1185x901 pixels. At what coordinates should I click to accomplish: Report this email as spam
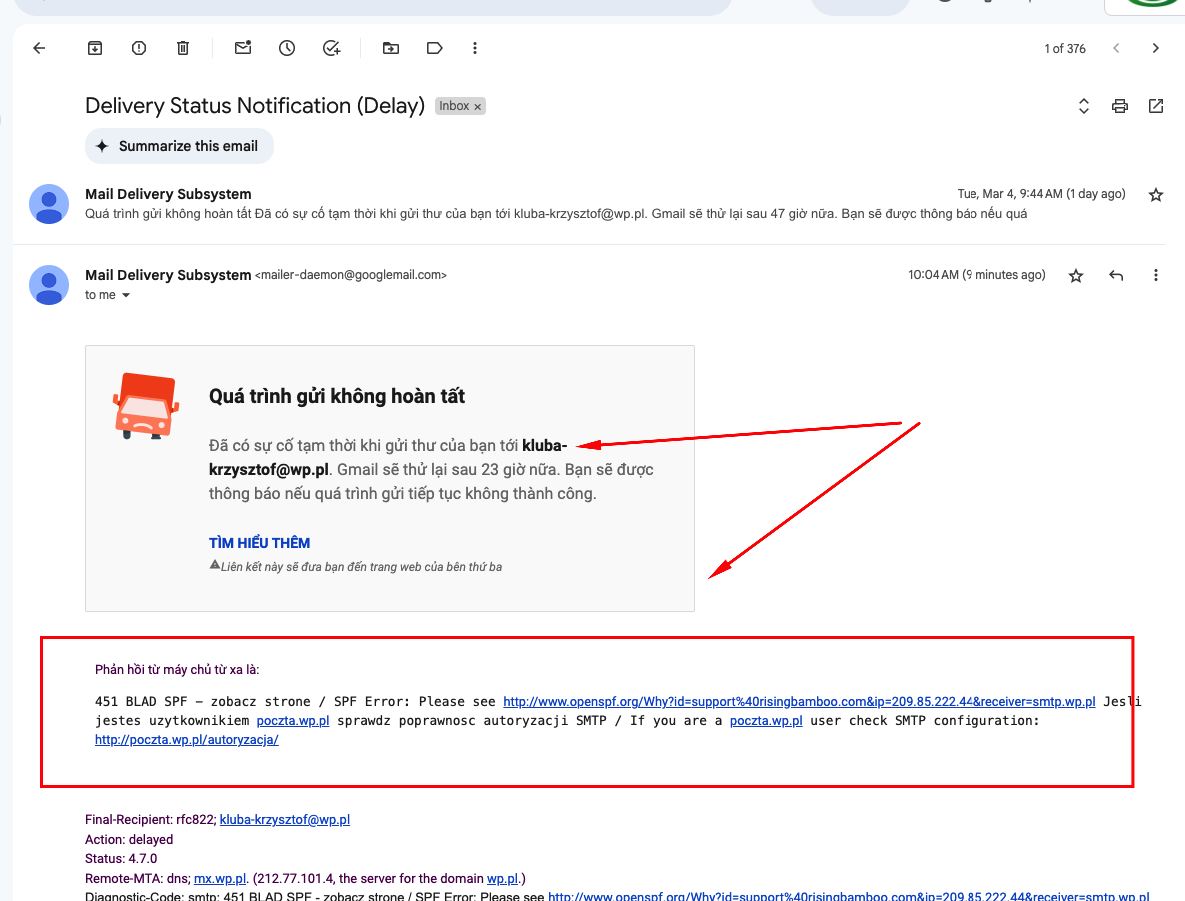pos(139,48)
